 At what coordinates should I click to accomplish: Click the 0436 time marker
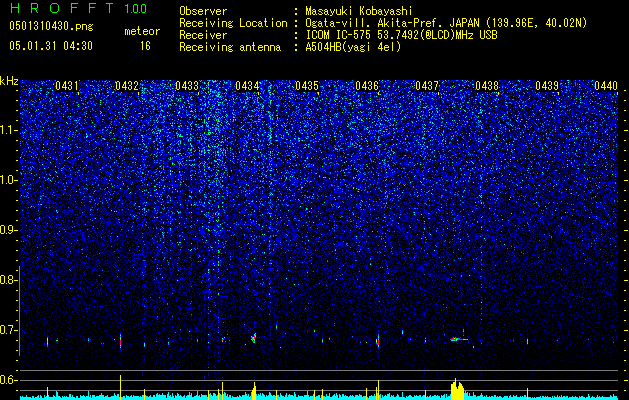(x=367, y=86)
